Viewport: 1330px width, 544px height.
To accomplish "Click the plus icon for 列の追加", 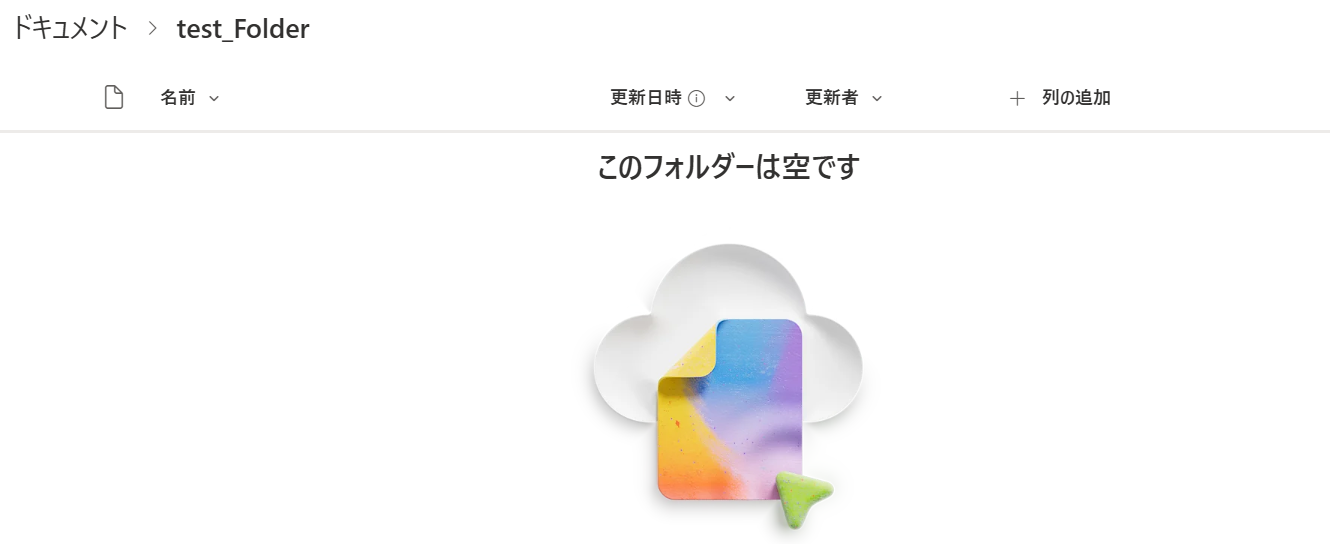I will [x=1017, y=98].
